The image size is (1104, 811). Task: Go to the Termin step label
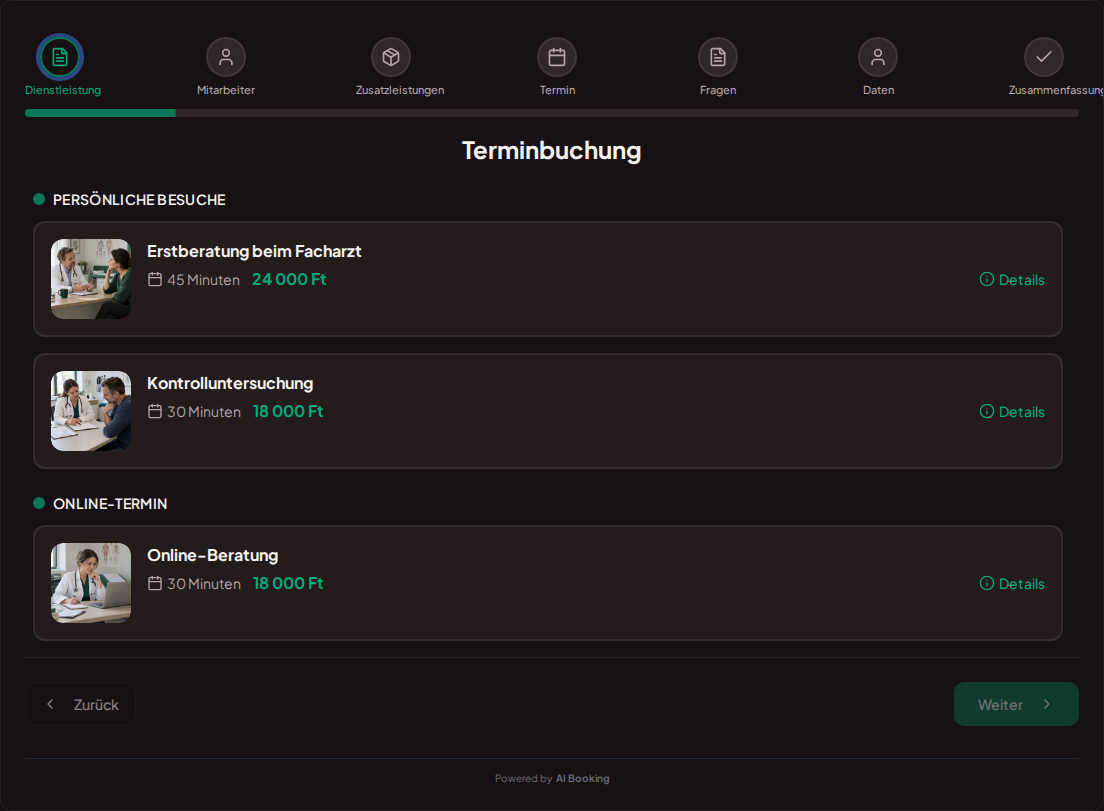tap(558, 90)
